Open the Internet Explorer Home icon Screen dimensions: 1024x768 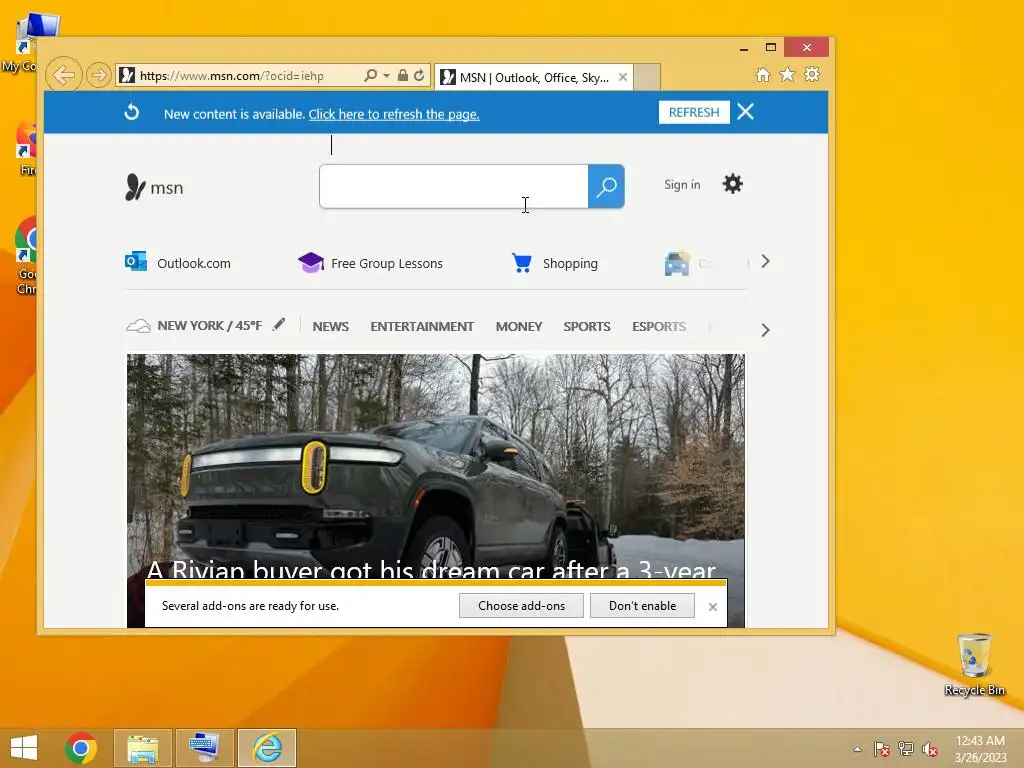(763, 74)
